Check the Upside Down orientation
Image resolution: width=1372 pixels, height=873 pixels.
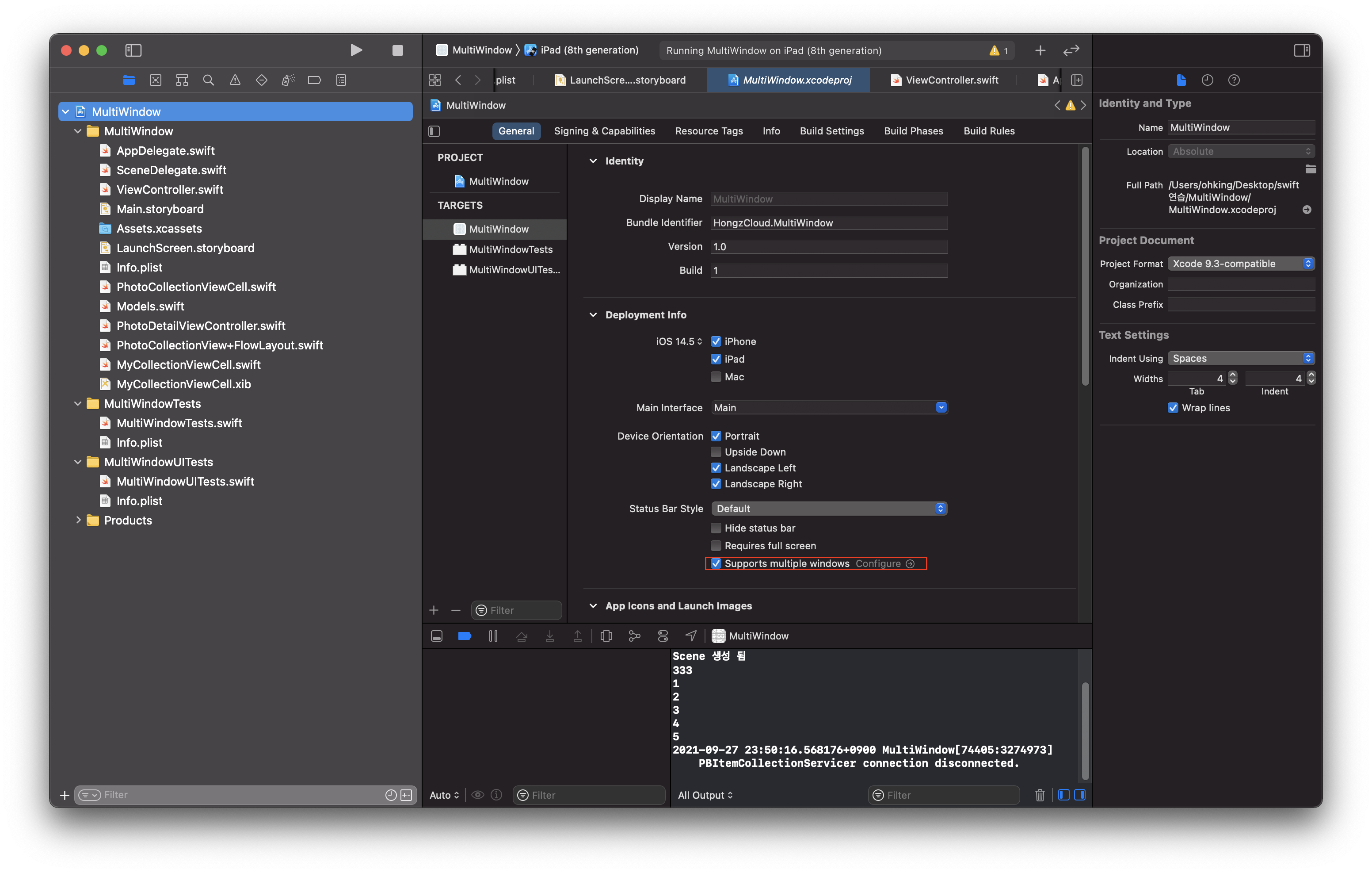click(x=716, y=452)
